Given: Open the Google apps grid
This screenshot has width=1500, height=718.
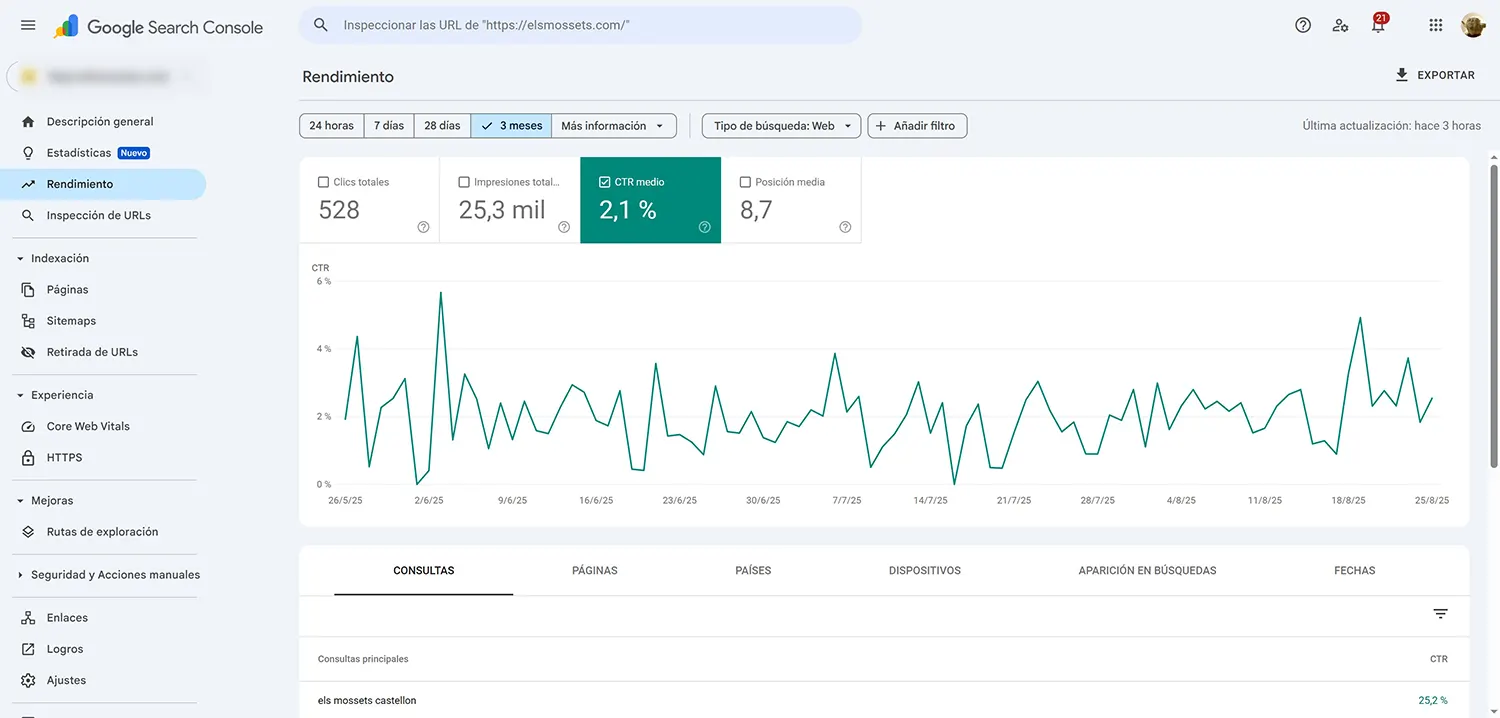Looking at the screenshot, I should (1435, 25).
